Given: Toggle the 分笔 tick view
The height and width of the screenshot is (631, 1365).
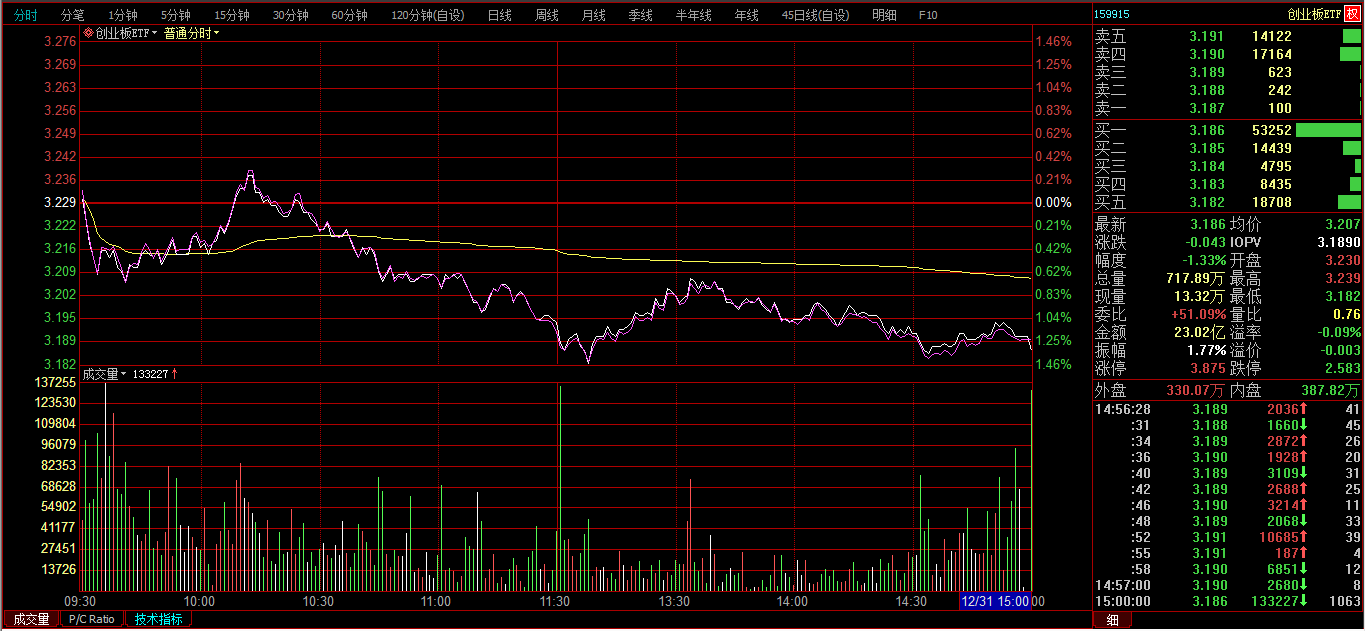Looking at the screenshot, I should [x=73, y=15].
